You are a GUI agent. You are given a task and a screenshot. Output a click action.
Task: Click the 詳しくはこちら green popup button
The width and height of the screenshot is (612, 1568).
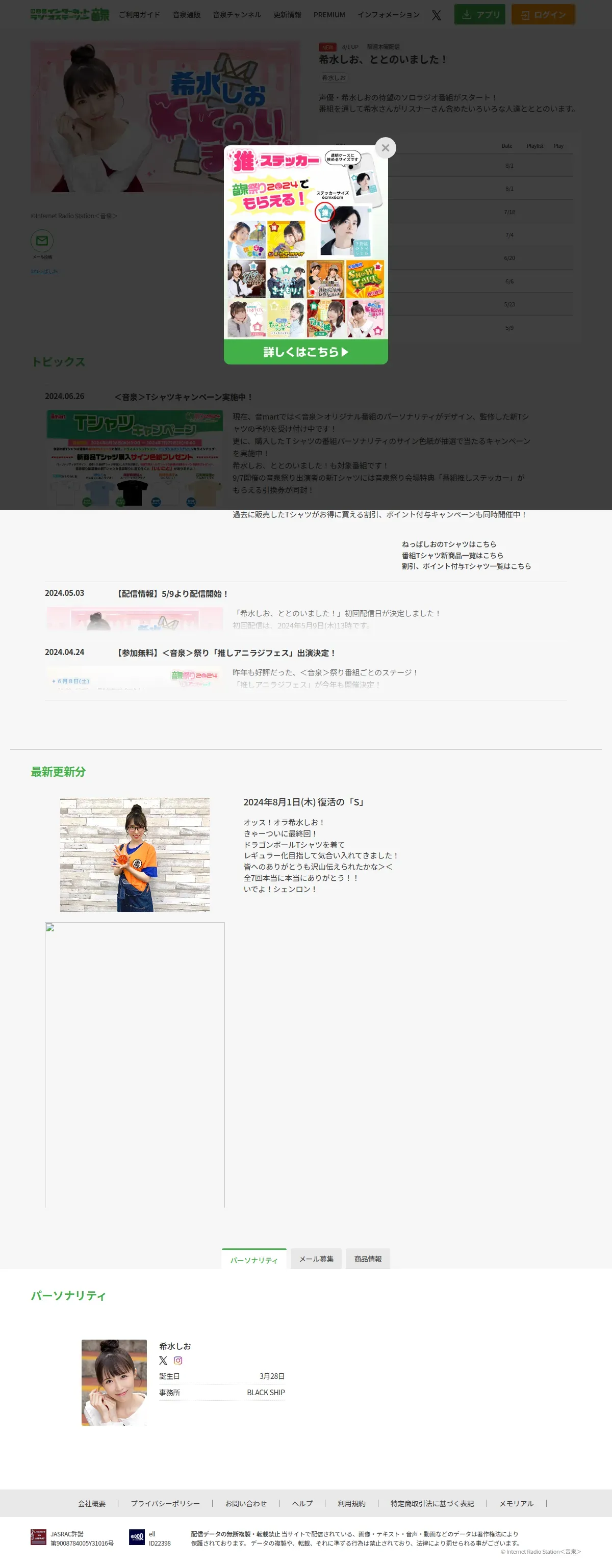tap(305, 352)
